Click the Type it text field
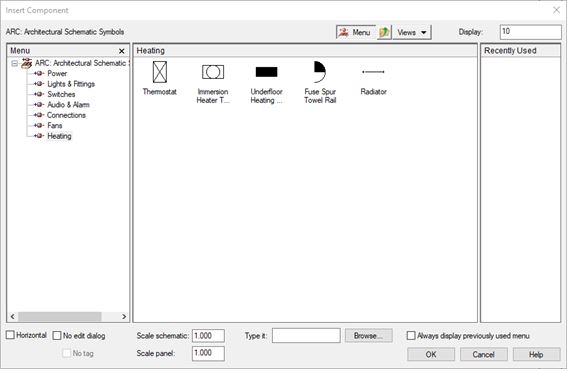 (306, 335)
